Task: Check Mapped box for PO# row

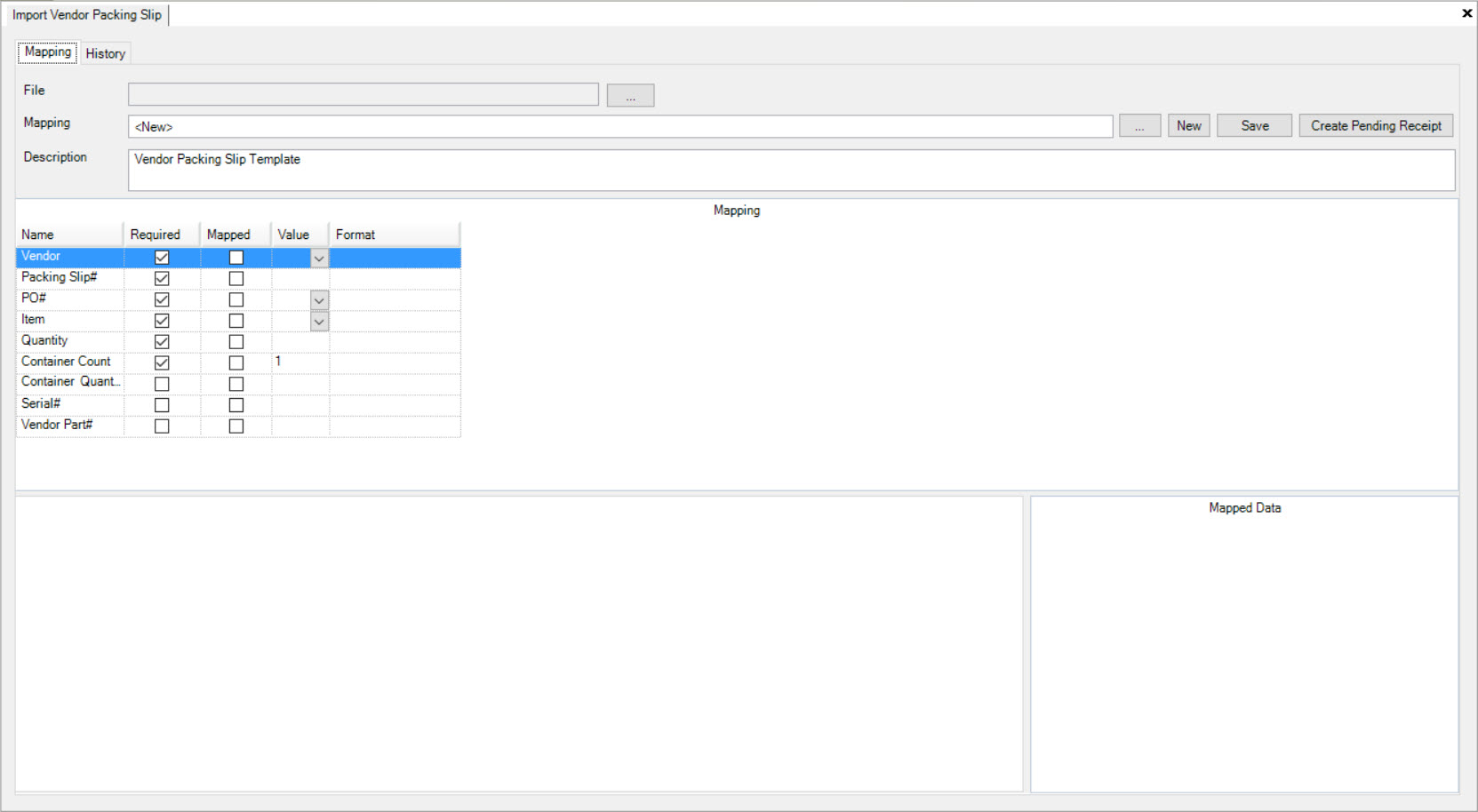Action: point(236,299)
